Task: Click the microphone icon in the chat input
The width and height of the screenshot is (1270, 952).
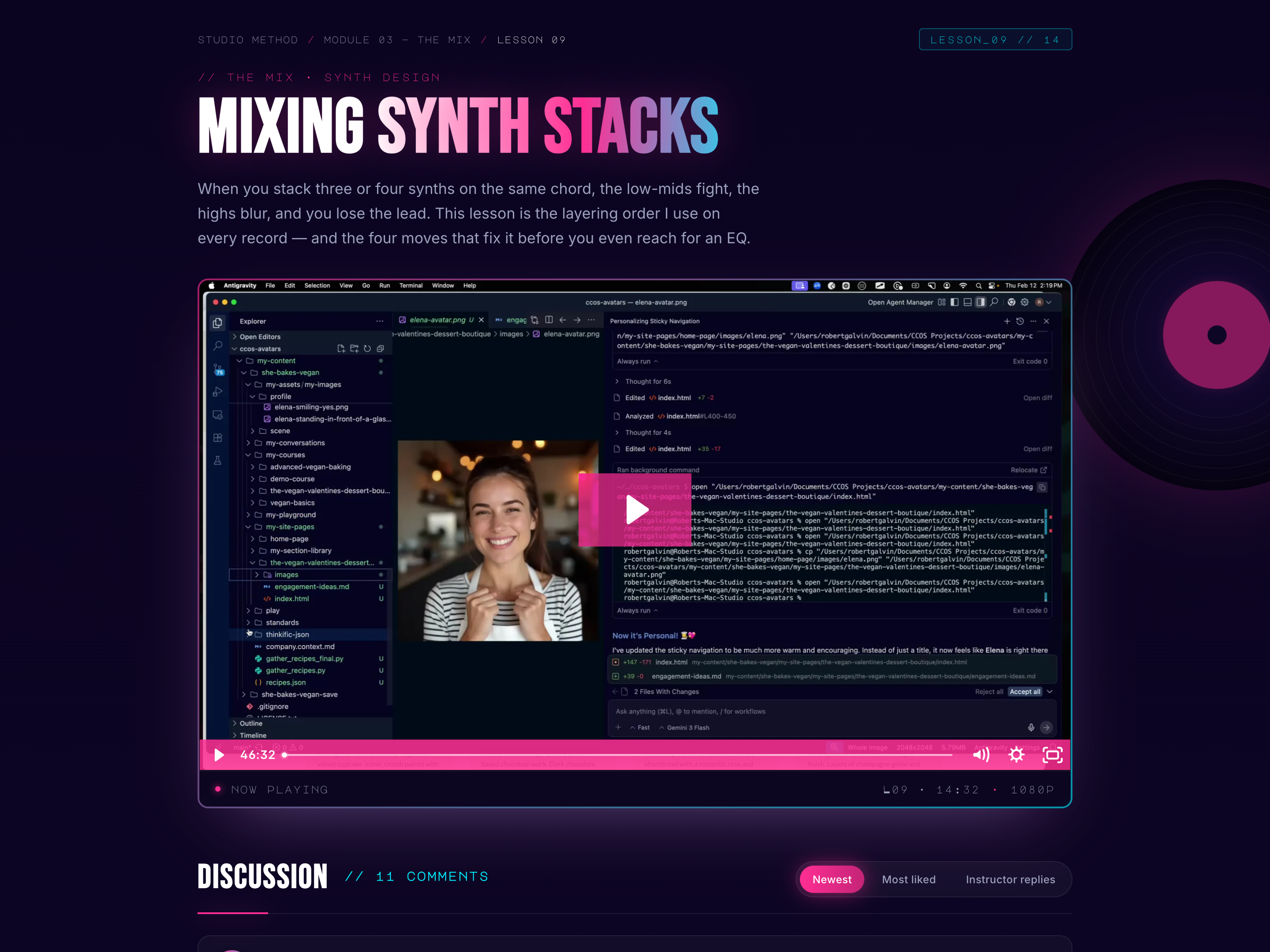Action: click(1031, 727)
